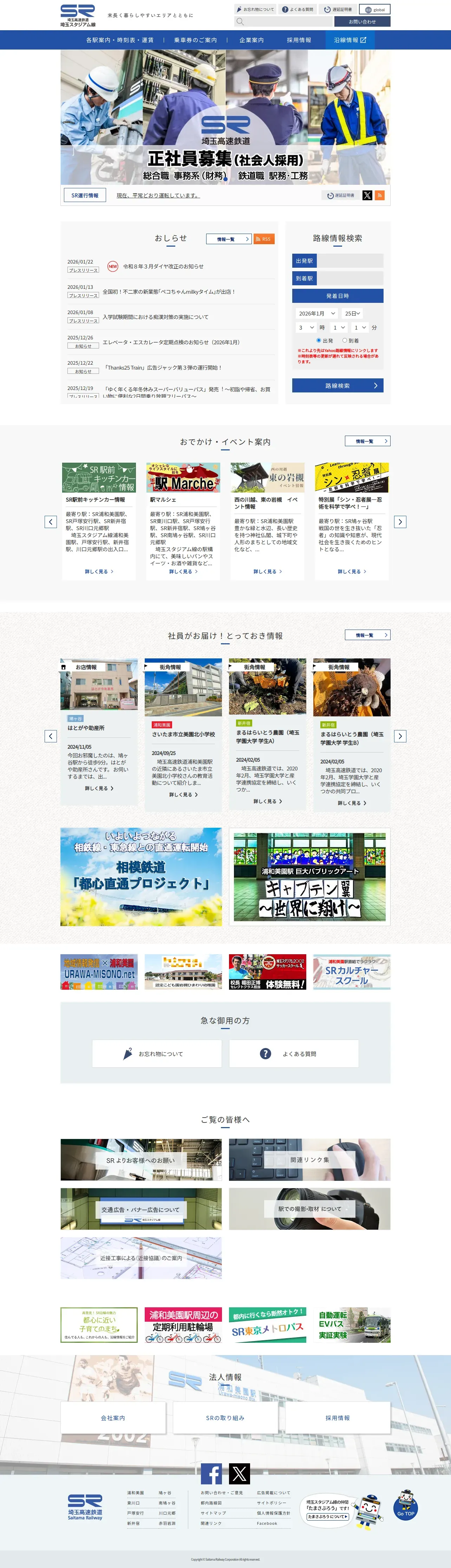Open the orange RSS icon under the hero banner
Image resolution: width=451 pixels, height=1568 pixels.
[x=380, y=195]
